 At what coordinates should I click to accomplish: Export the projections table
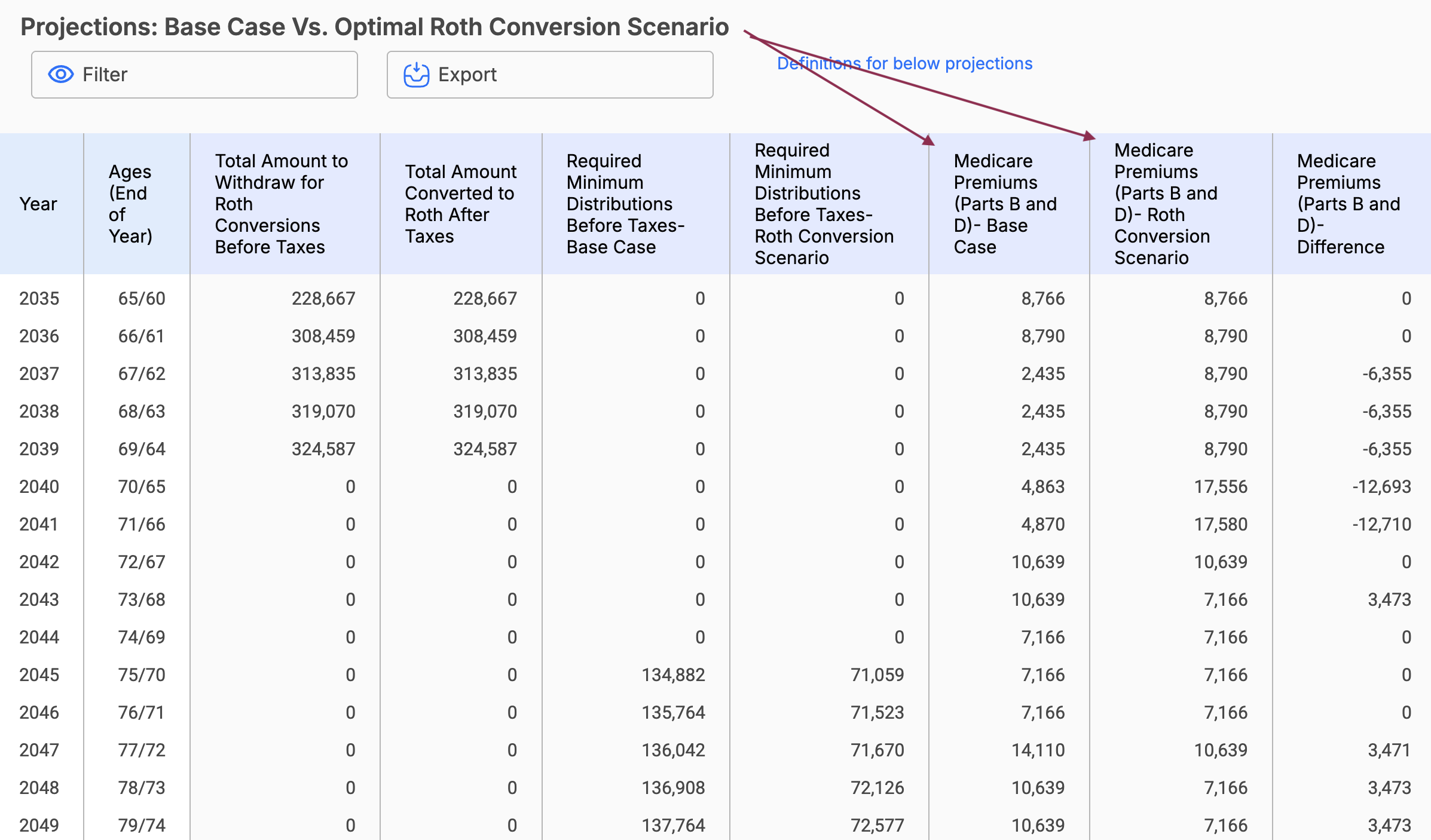(x=549, y=74)
